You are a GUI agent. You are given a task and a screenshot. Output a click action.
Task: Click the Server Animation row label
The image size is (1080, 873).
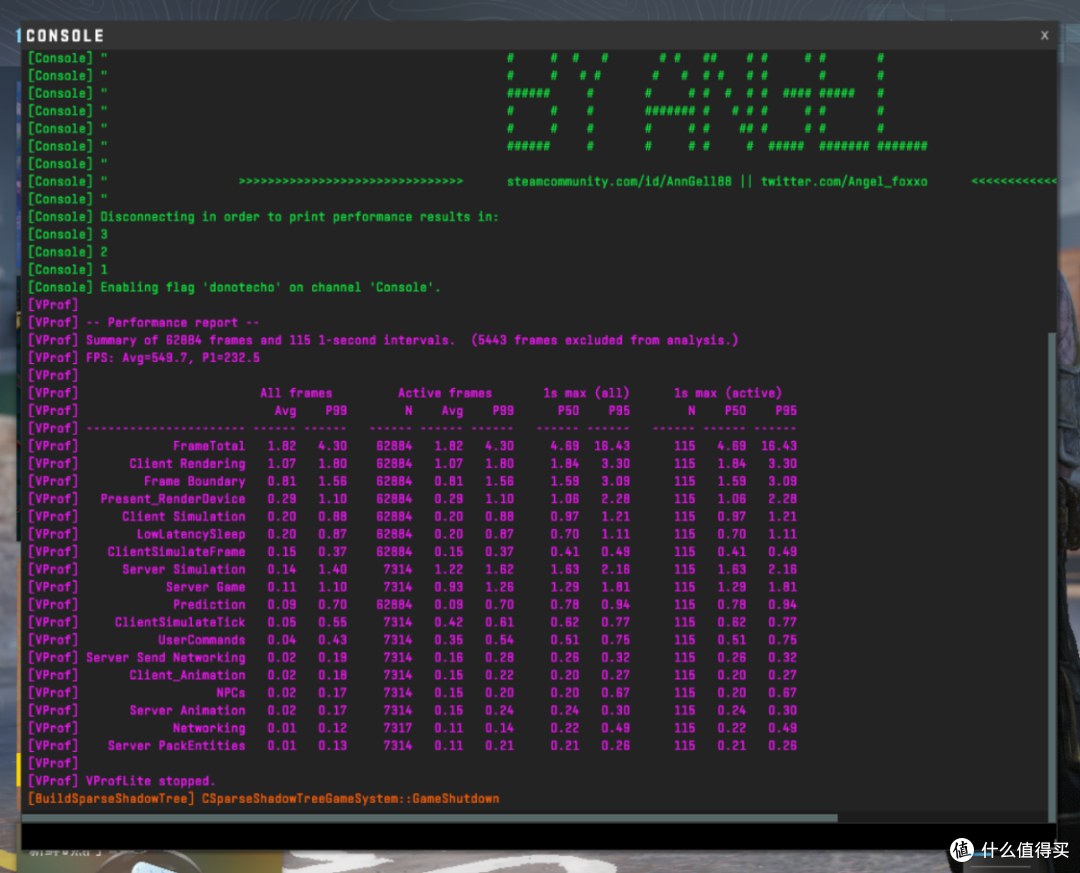tap(187, 710)
